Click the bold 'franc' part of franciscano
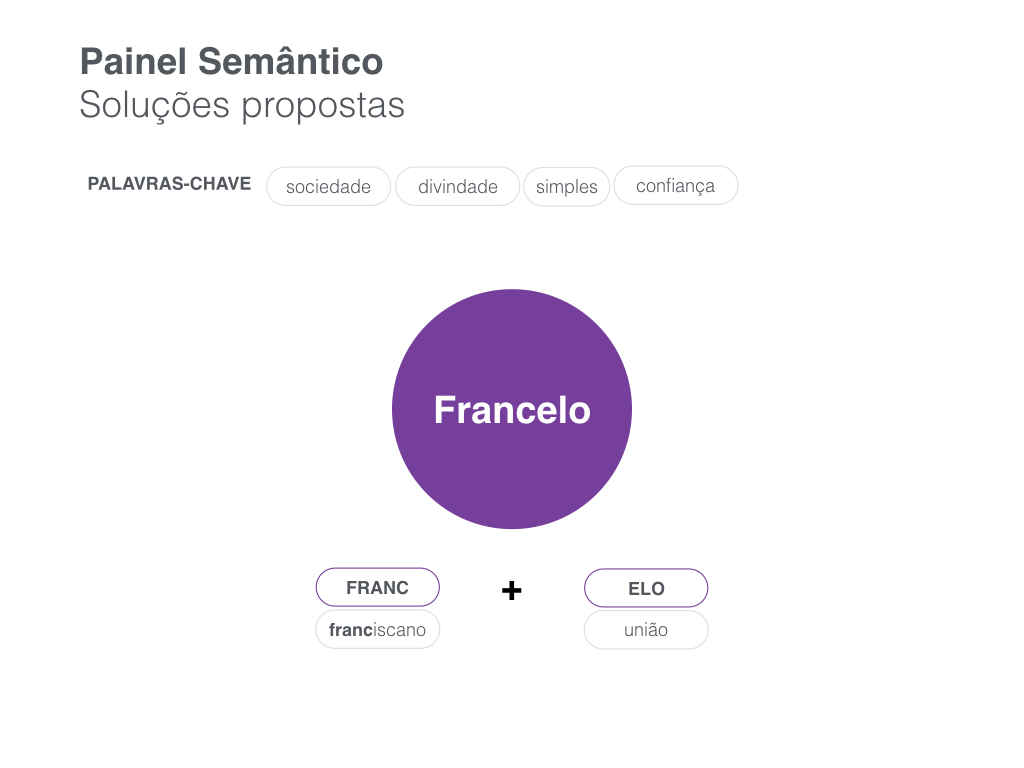This screenshot has width=1024, height=768. [x=351, y=630]
